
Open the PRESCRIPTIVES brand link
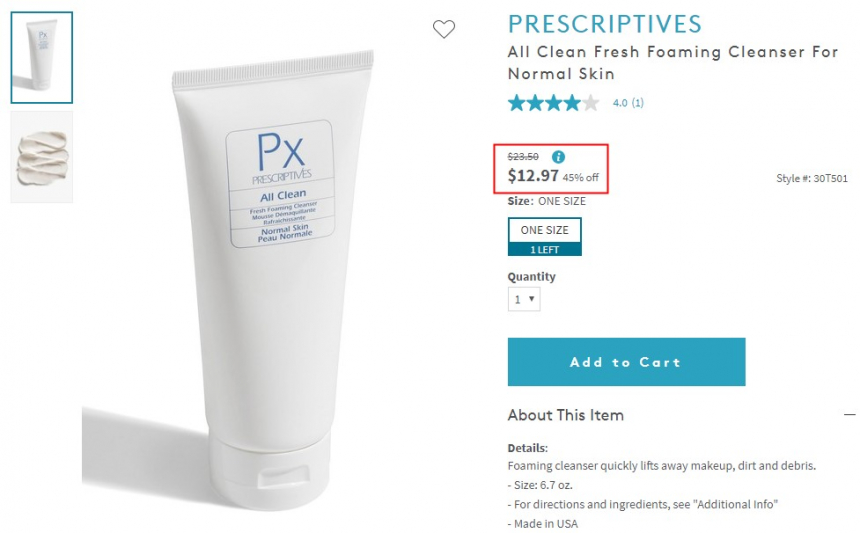click(x=604, y=25)
